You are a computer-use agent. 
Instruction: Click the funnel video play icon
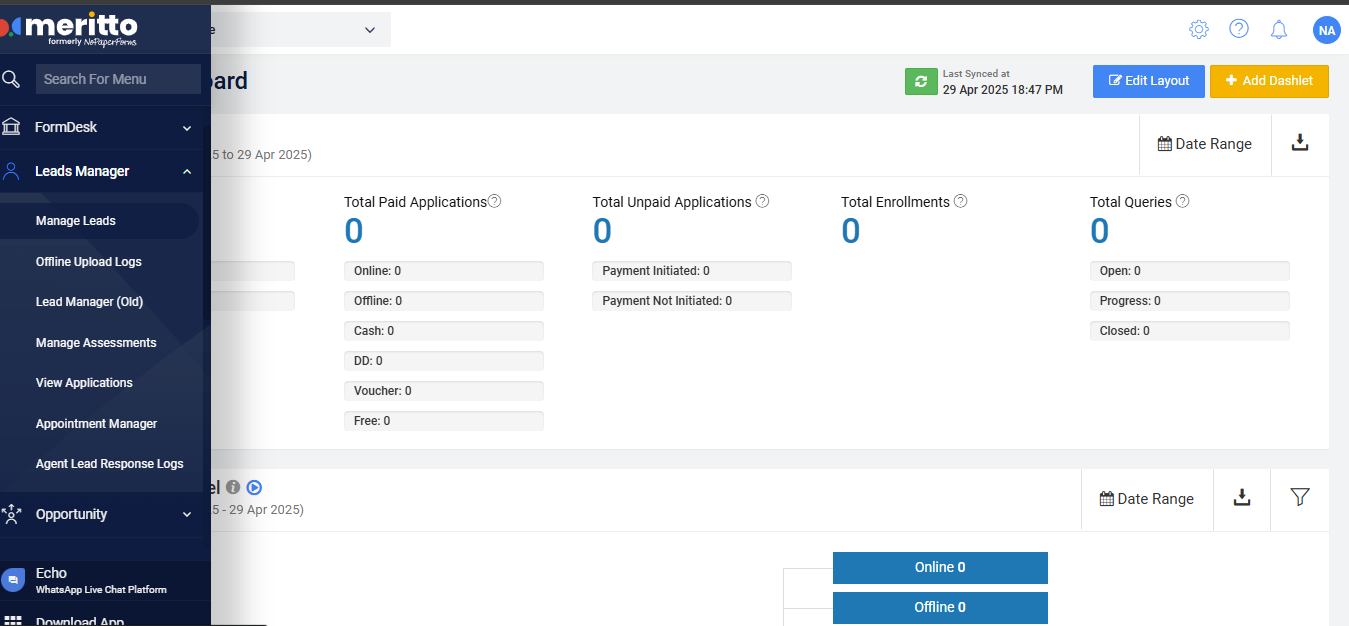(x=254, y=488)
